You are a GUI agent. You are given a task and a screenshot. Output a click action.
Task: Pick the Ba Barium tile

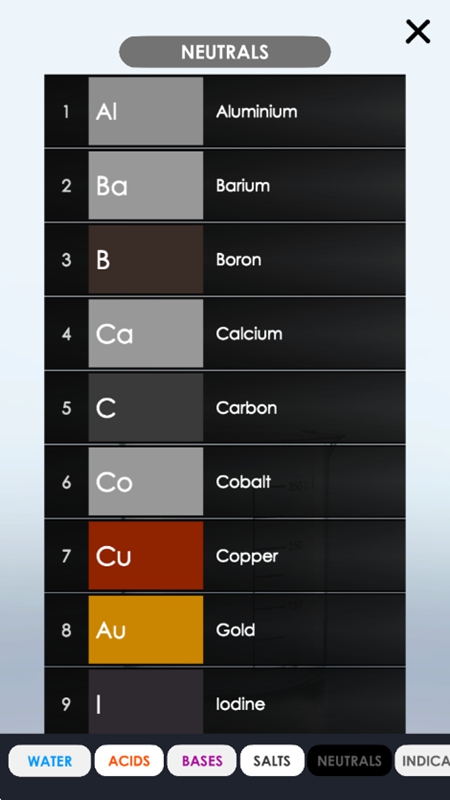point(146,185)
